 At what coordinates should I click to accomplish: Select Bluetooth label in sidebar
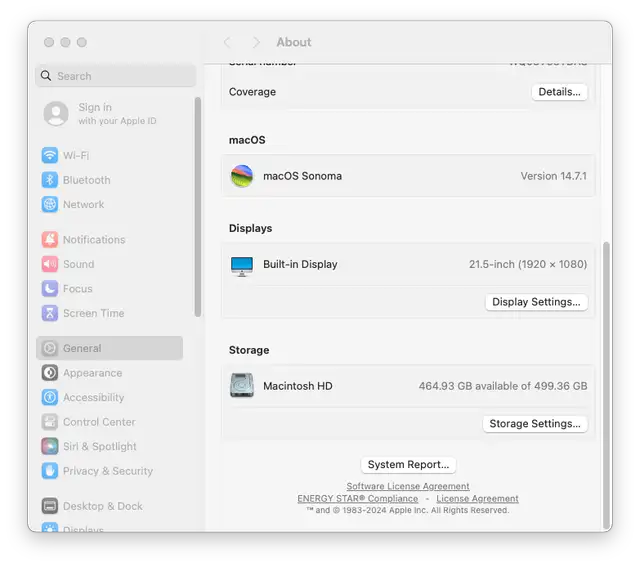coord(87,180)
